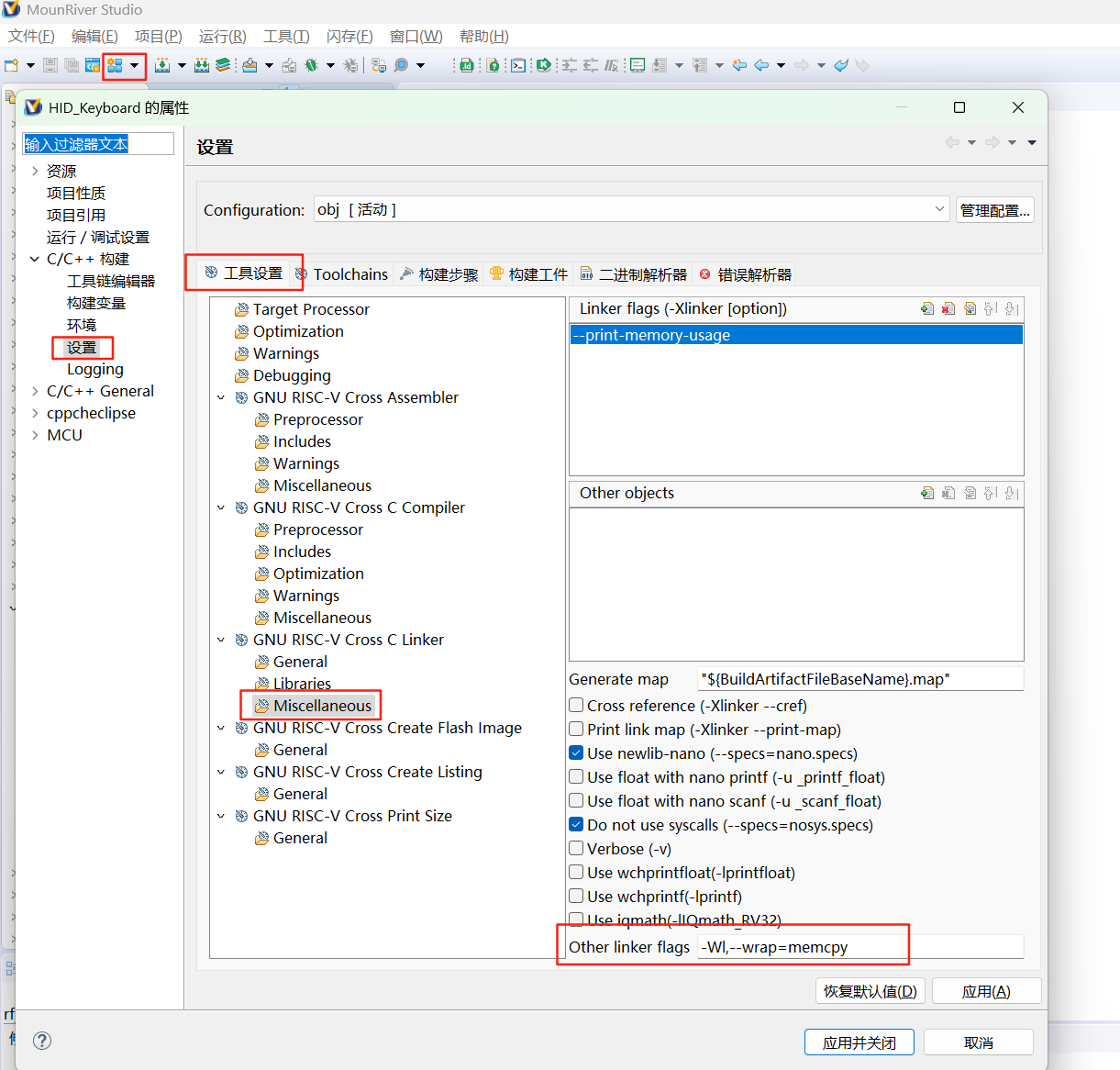Image resolution: width=1120 pixels, height=1070 pixels.
Task: Click the Save All toolbar icon
Action: coord(71,65)
